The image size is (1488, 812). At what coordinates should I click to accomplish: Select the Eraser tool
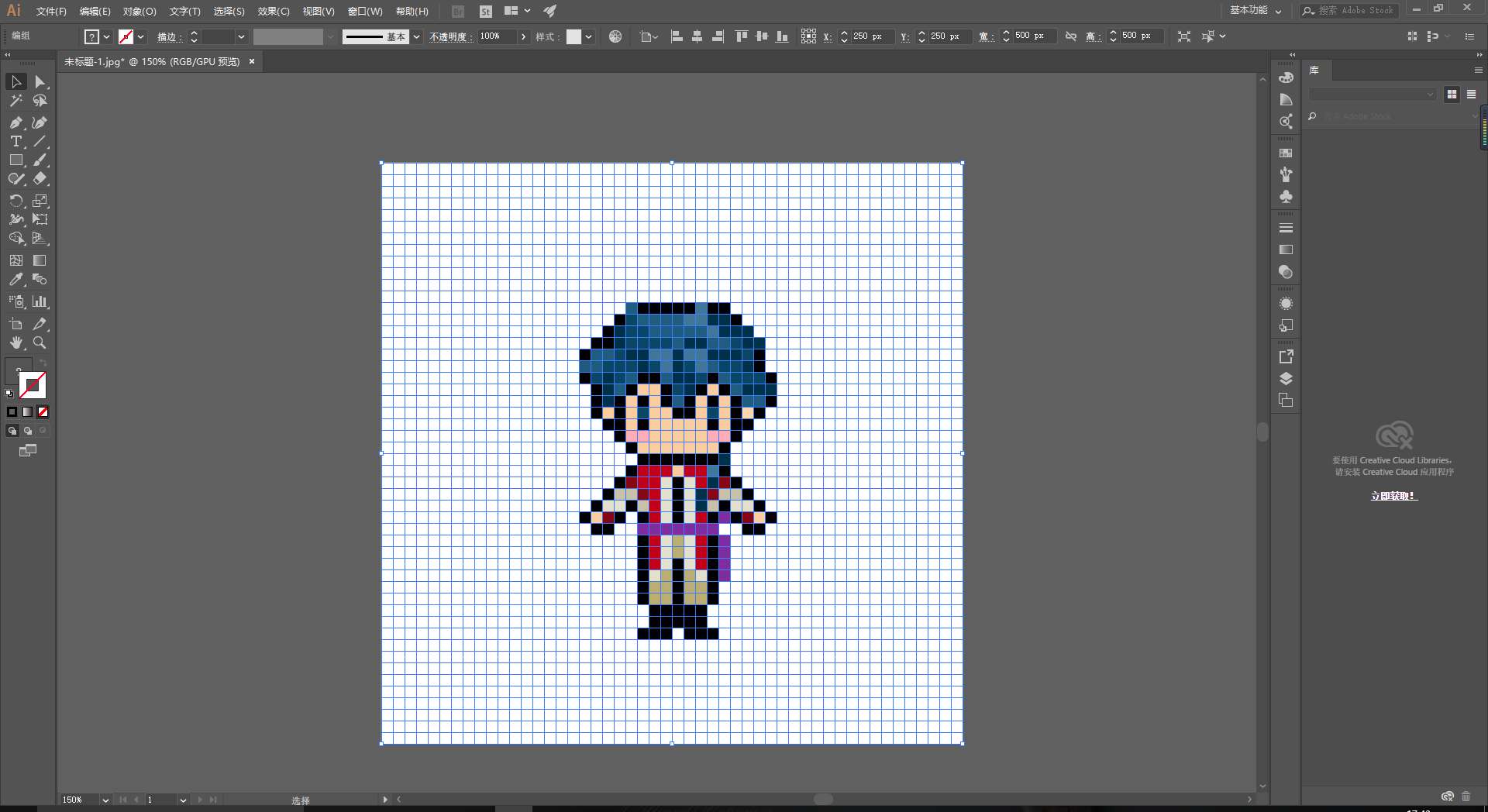[40, 178]
